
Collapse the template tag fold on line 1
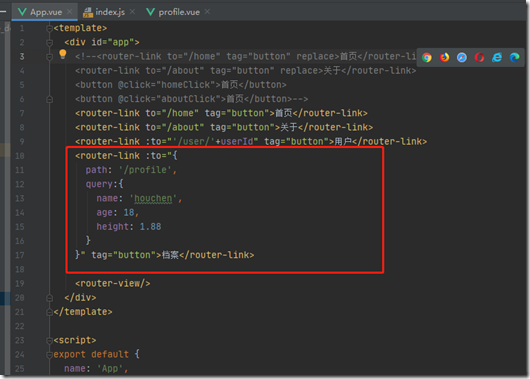point(49,28)
